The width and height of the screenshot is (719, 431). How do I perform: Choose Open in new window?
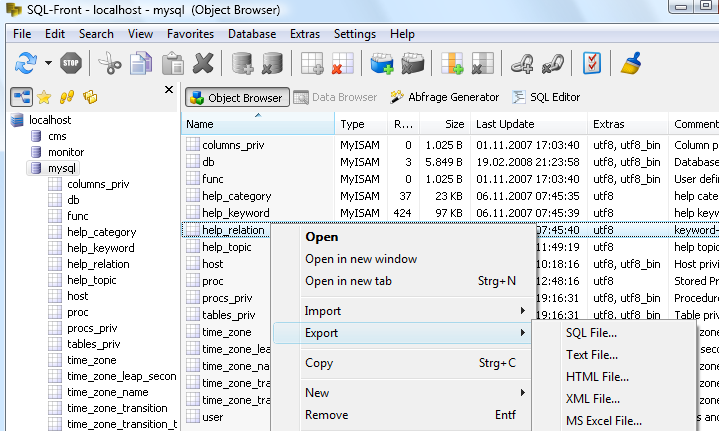click(361, 259)
